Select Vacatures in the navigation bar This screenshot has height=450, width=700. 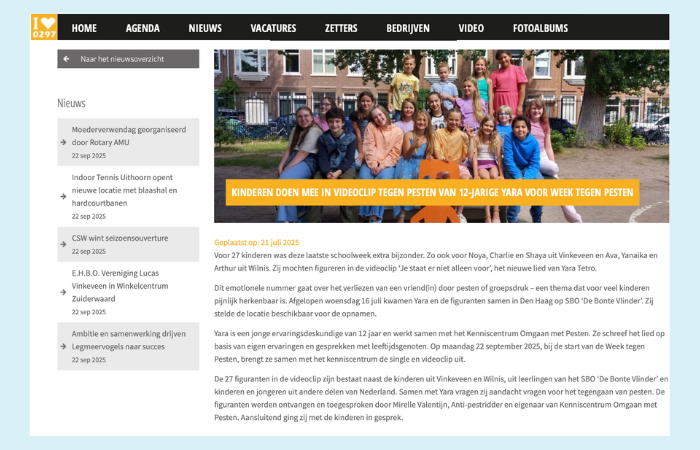pyautogui.click(x=273, y=28)
